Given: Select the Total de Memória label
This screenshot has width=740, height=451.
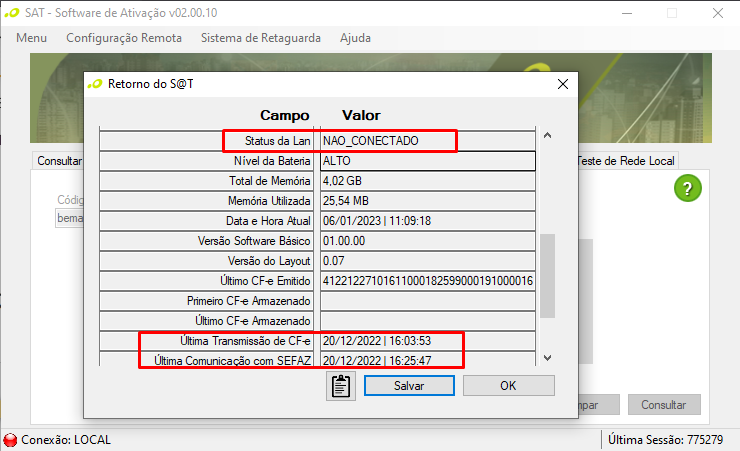Looking at the screenshot, I should 270,181.
